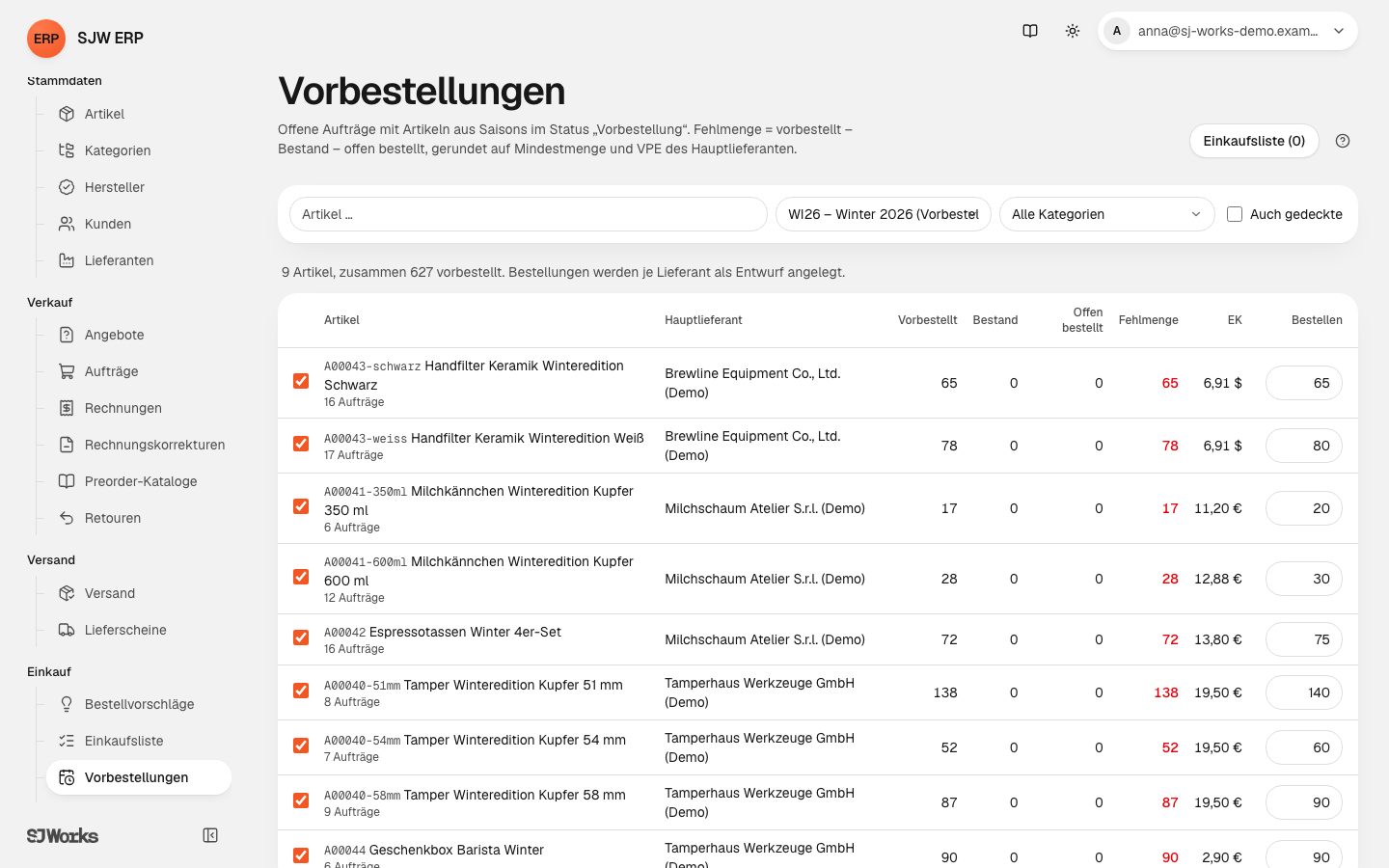Open Angebote in the sidebar

tap(139, 335)
